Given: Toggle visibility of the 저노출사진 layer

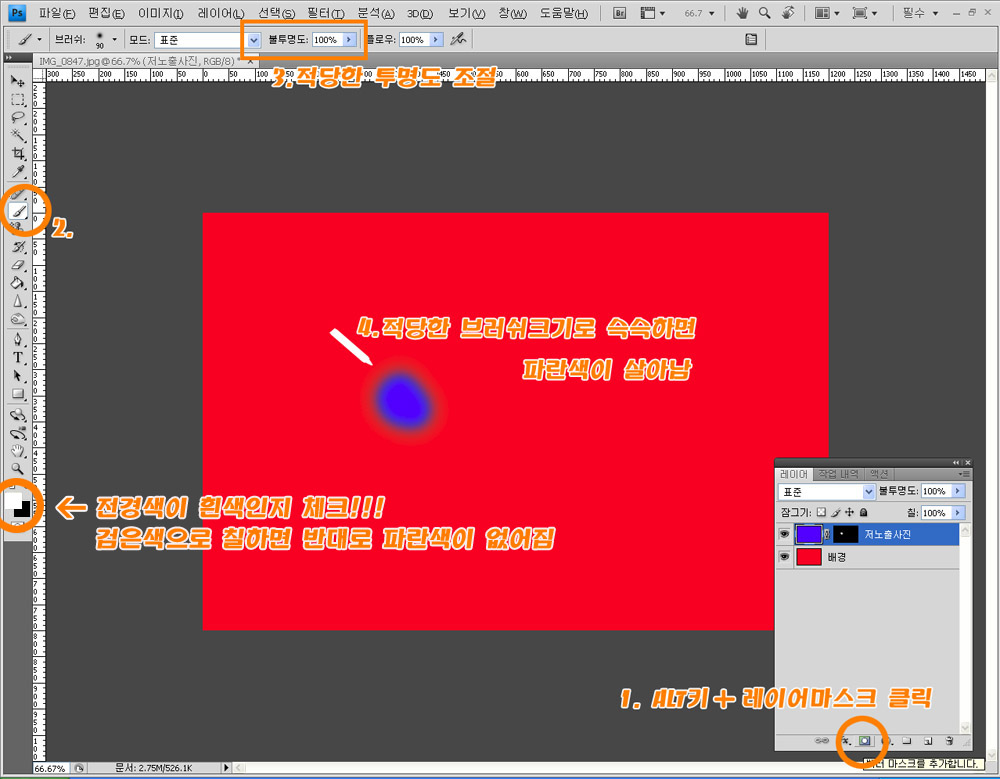Looking at the screenshot, I should (784, 534).
